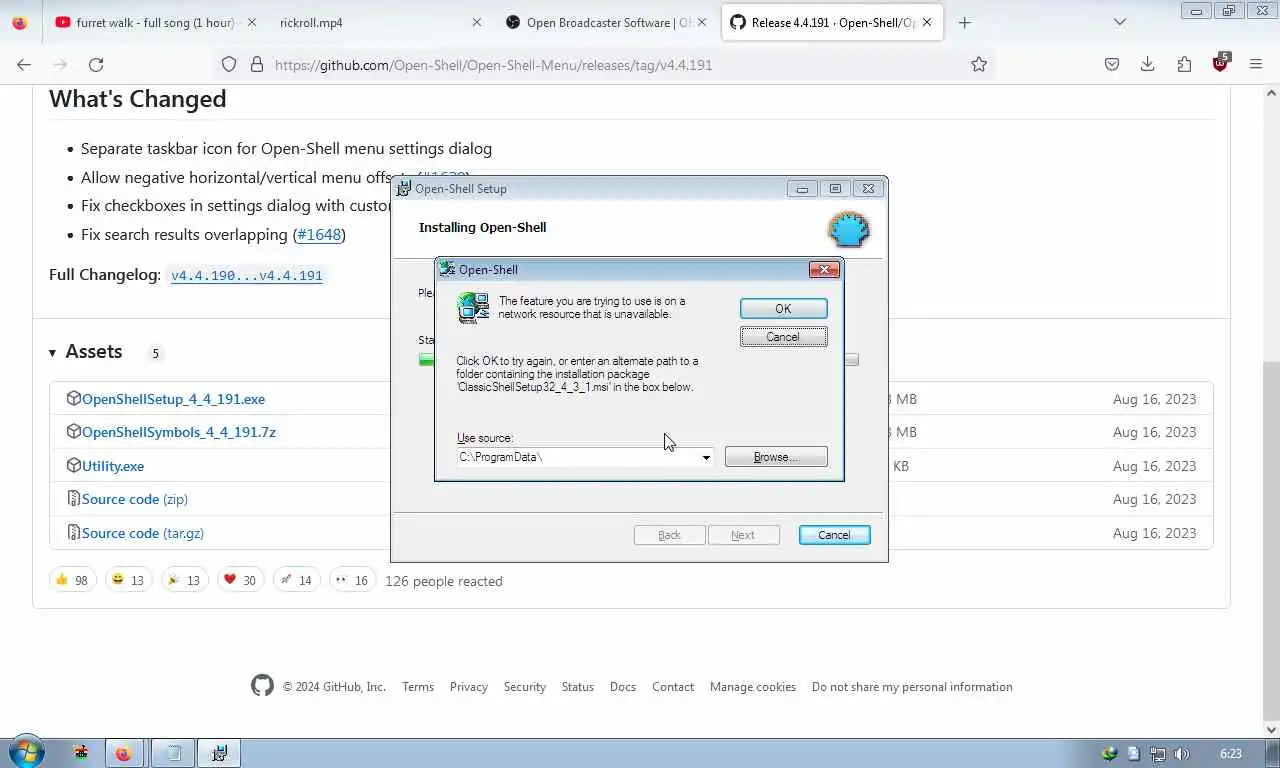Close the furret walk tab
The image size is (1280, 768).
[x=251, y=22]
